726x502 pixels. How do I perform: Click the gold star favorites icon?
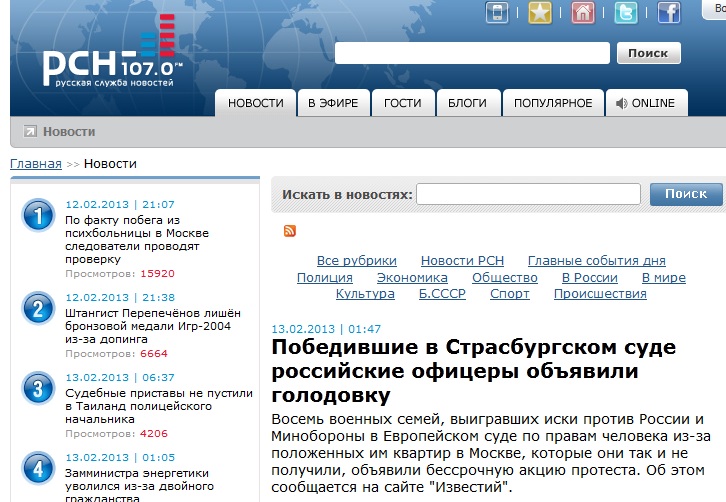pos(540,12)
